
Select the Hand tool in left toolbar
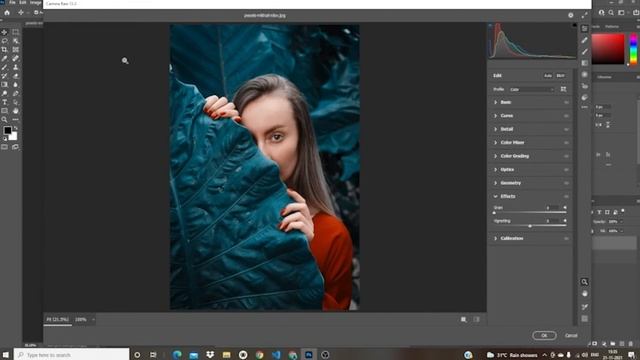(16, 111)
